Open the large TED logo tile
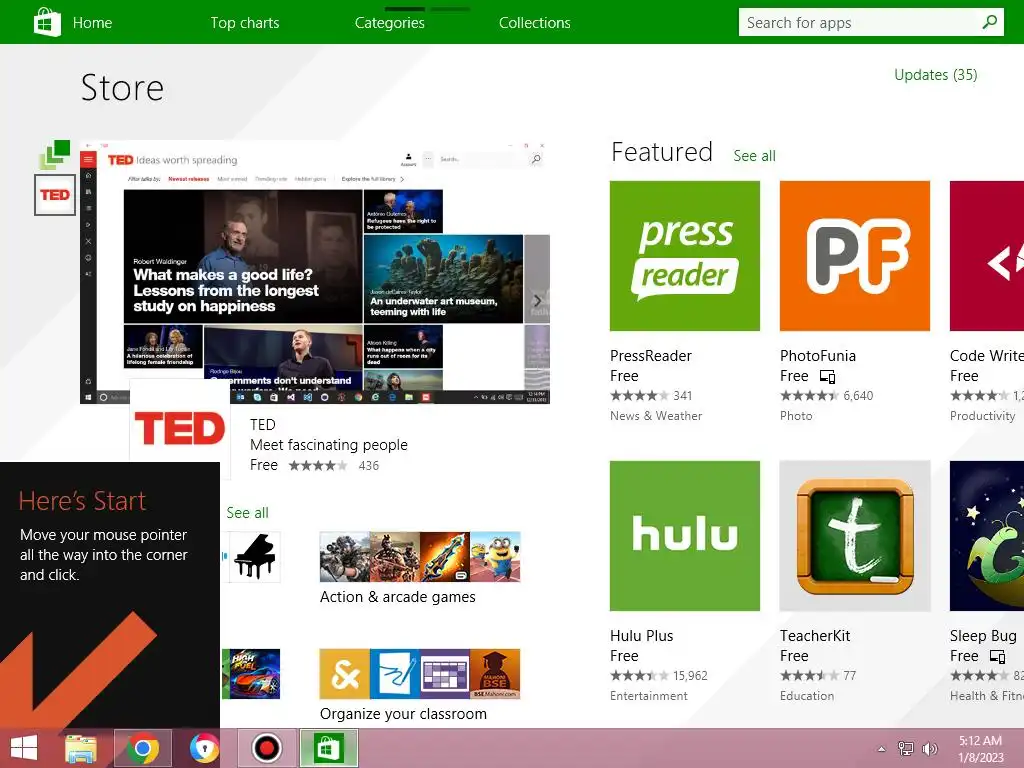Image resolution: width=1024 pixels, height=768 pixels. [180, 428]
